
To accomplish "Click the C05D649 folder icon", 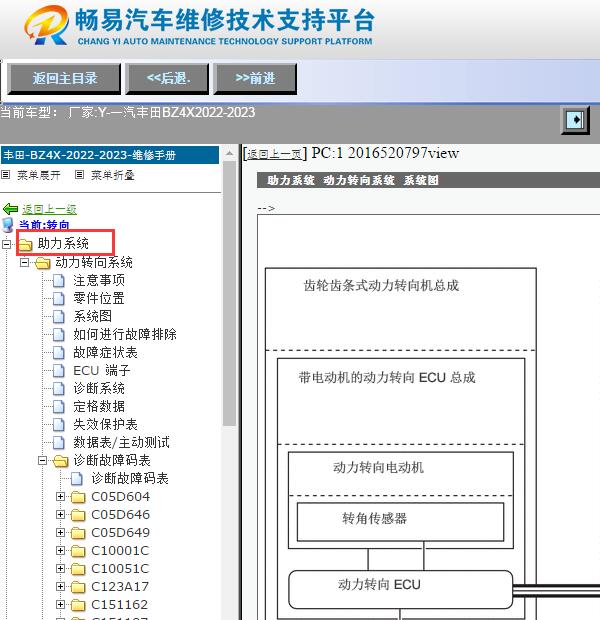I will click(x=78, y=533).
